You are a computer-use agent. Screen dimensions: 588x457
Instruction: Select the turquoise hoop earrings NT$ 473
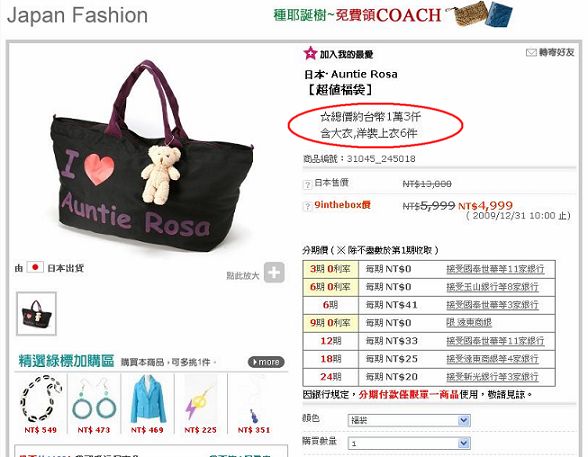(x=94, y=404)
